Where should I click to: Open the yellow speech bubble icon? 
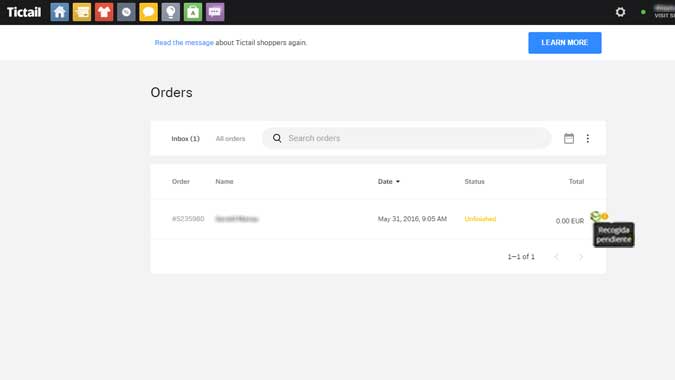[149, 12]
